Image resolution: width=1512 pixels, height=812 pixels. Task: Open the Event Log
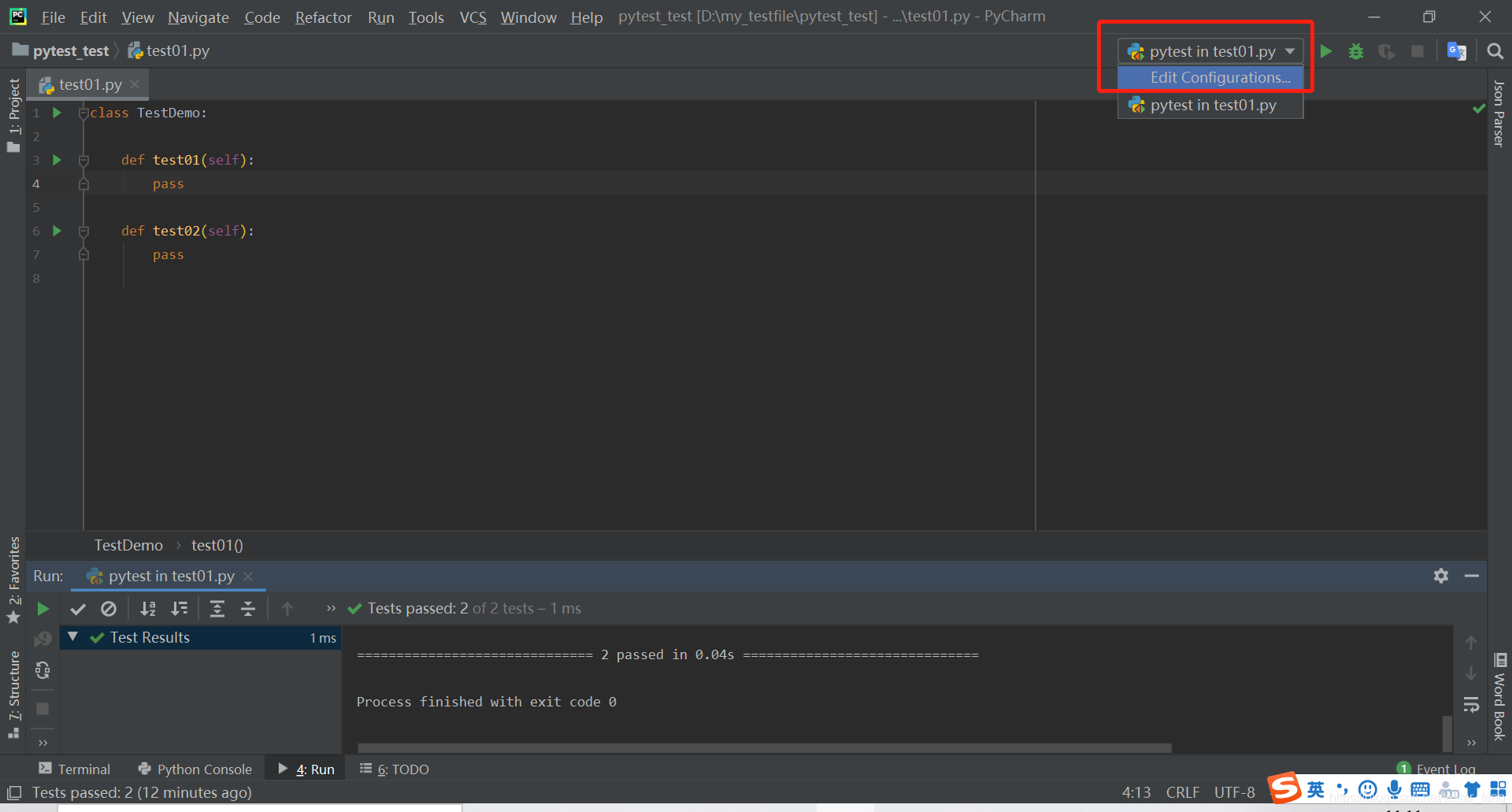(x=1436, y=769)
